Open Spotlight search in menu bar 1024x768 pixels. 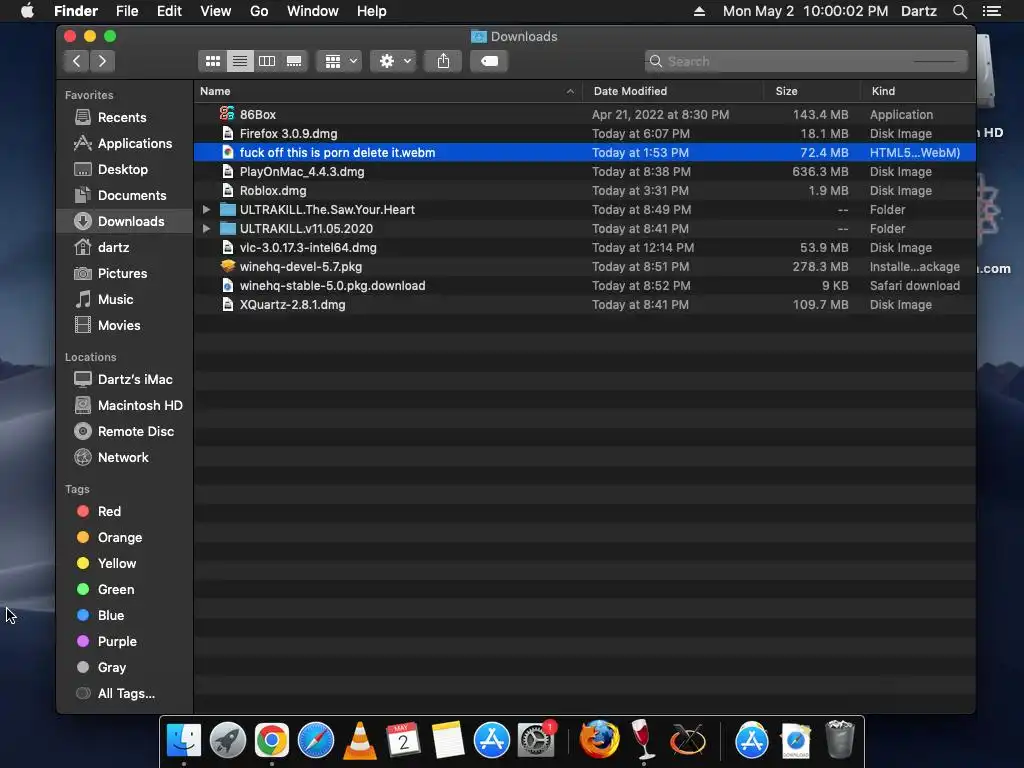[x=959, y=11]
